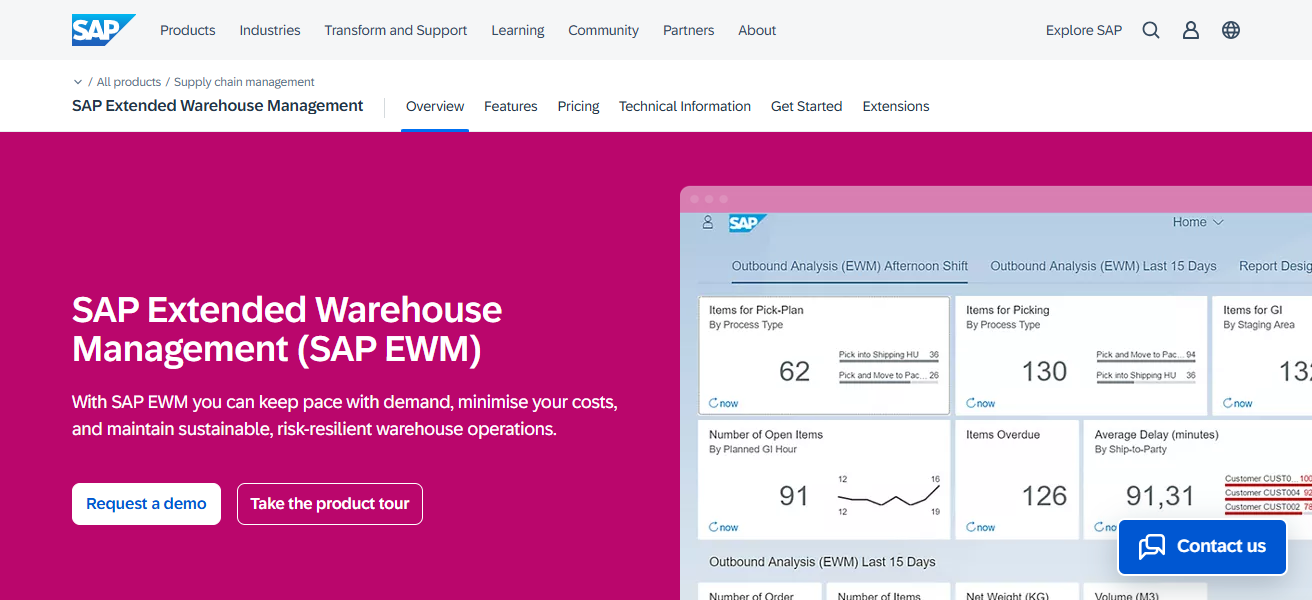Image resolution: width=1312 pixels, height=600 pixels.
Task: Select Outbound Analysis Last 15 Days tab
Action: click(1104, 266)
